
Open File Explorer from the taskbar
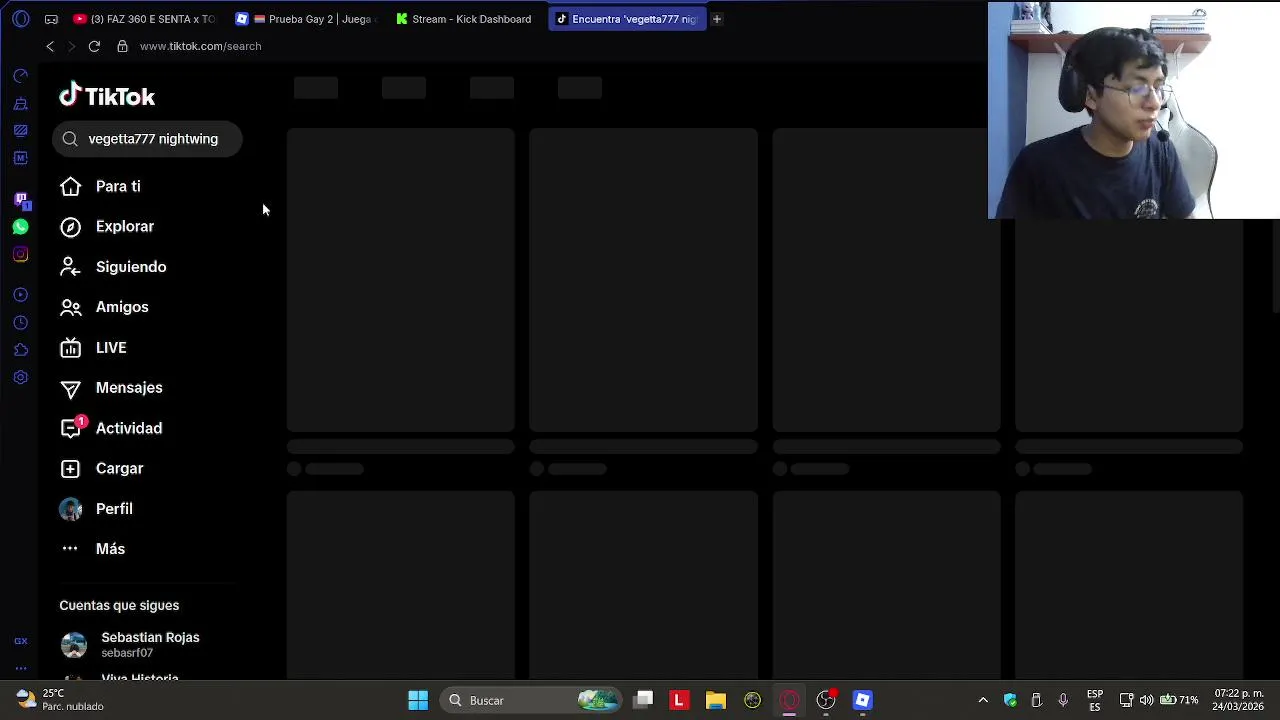coord(716,700)
